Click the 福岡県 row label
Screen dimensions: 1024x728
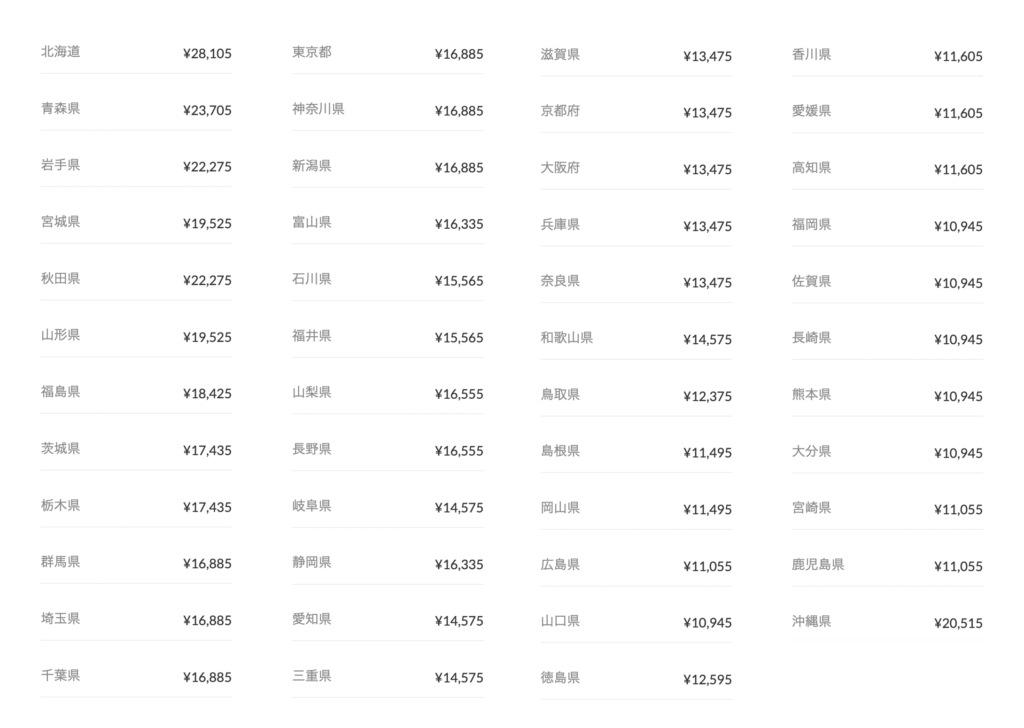pos(811,225)
